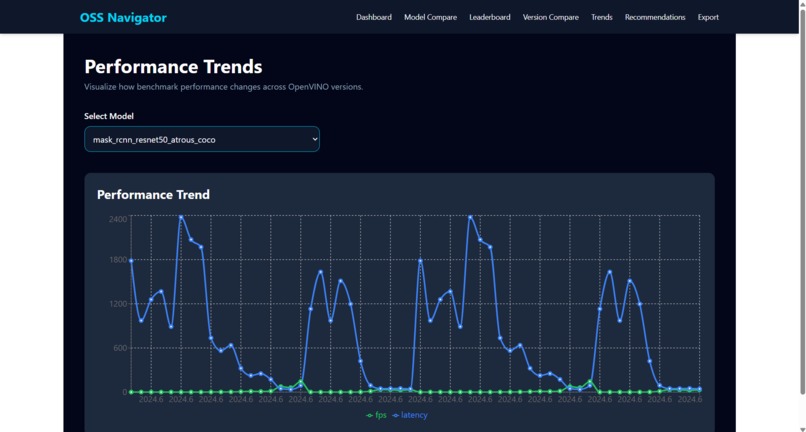Open the Model Compare page

click(x=430, y=17)
